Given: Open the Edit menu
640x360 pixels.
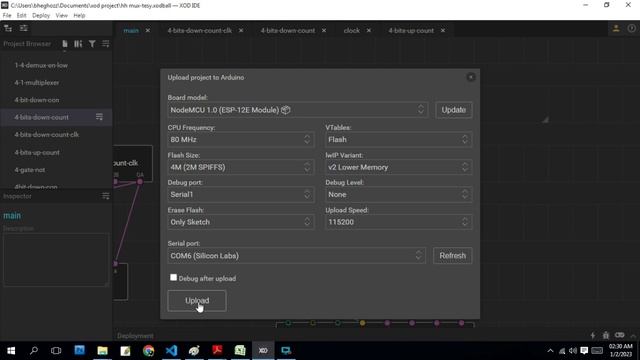Looking at the screenshot, I should pyautogui.click(x=21, y=16).
